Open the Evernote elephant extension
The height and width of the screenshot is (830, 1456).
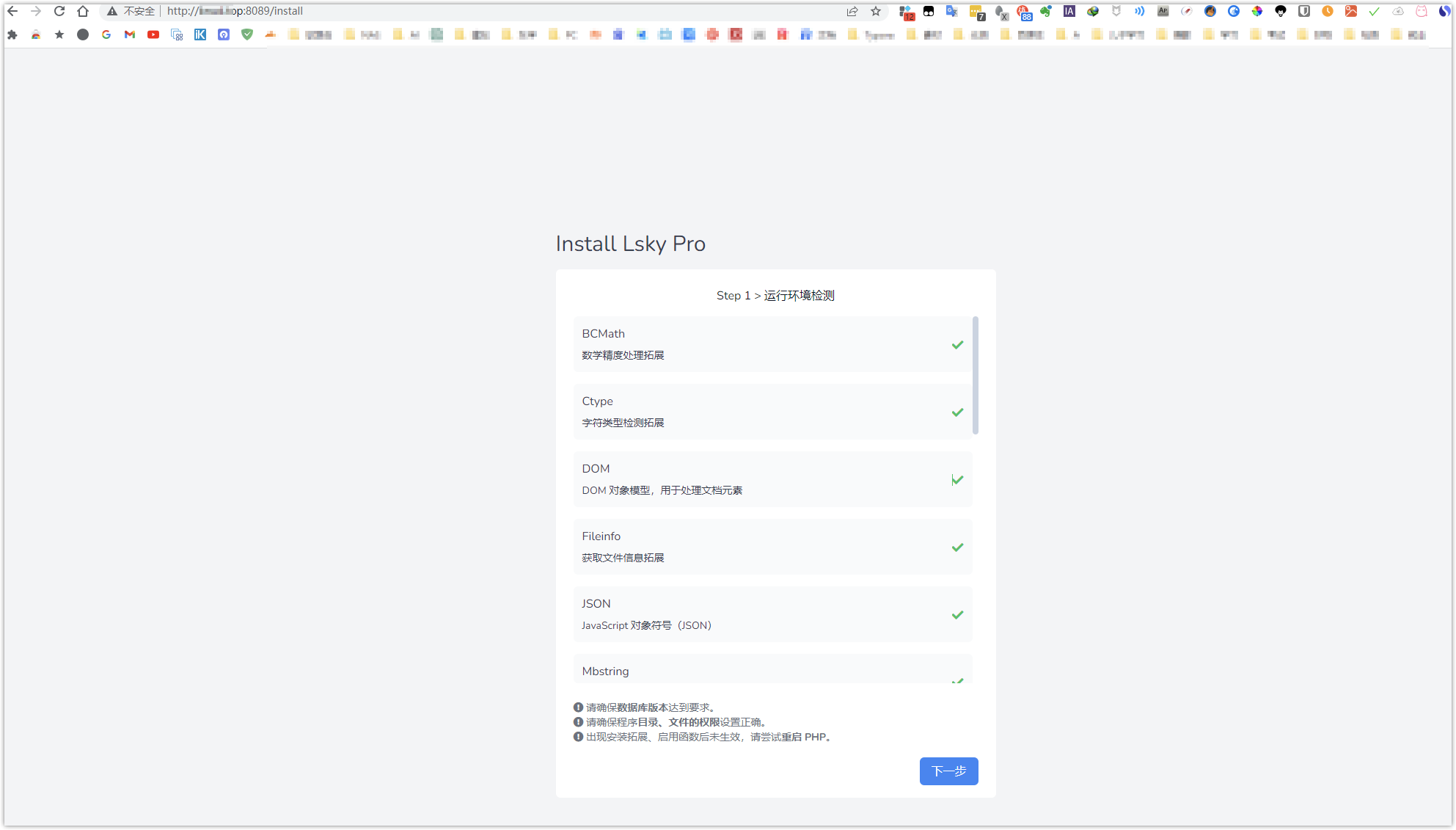pos(1046,11)
